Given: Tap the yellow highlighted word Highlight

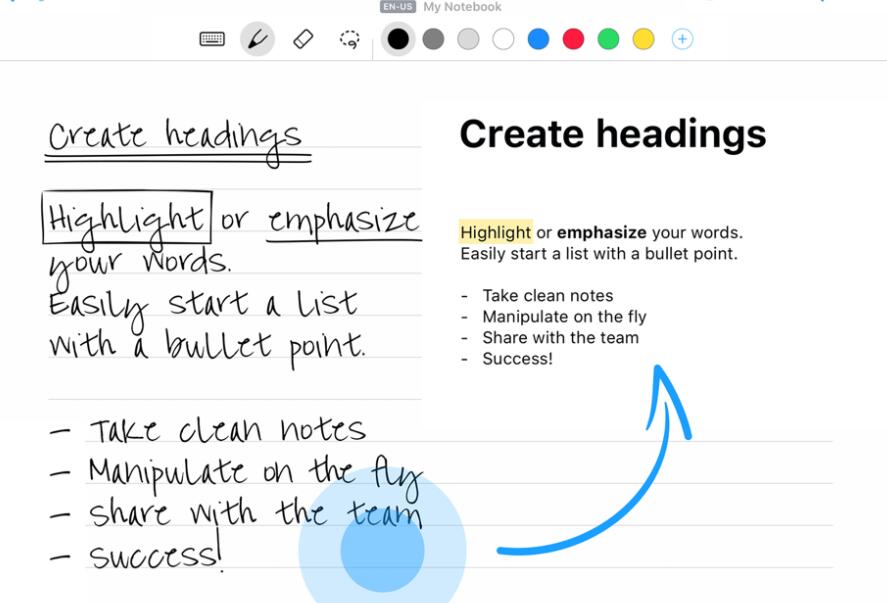Looking at the screenshot, I should point(496,232).
